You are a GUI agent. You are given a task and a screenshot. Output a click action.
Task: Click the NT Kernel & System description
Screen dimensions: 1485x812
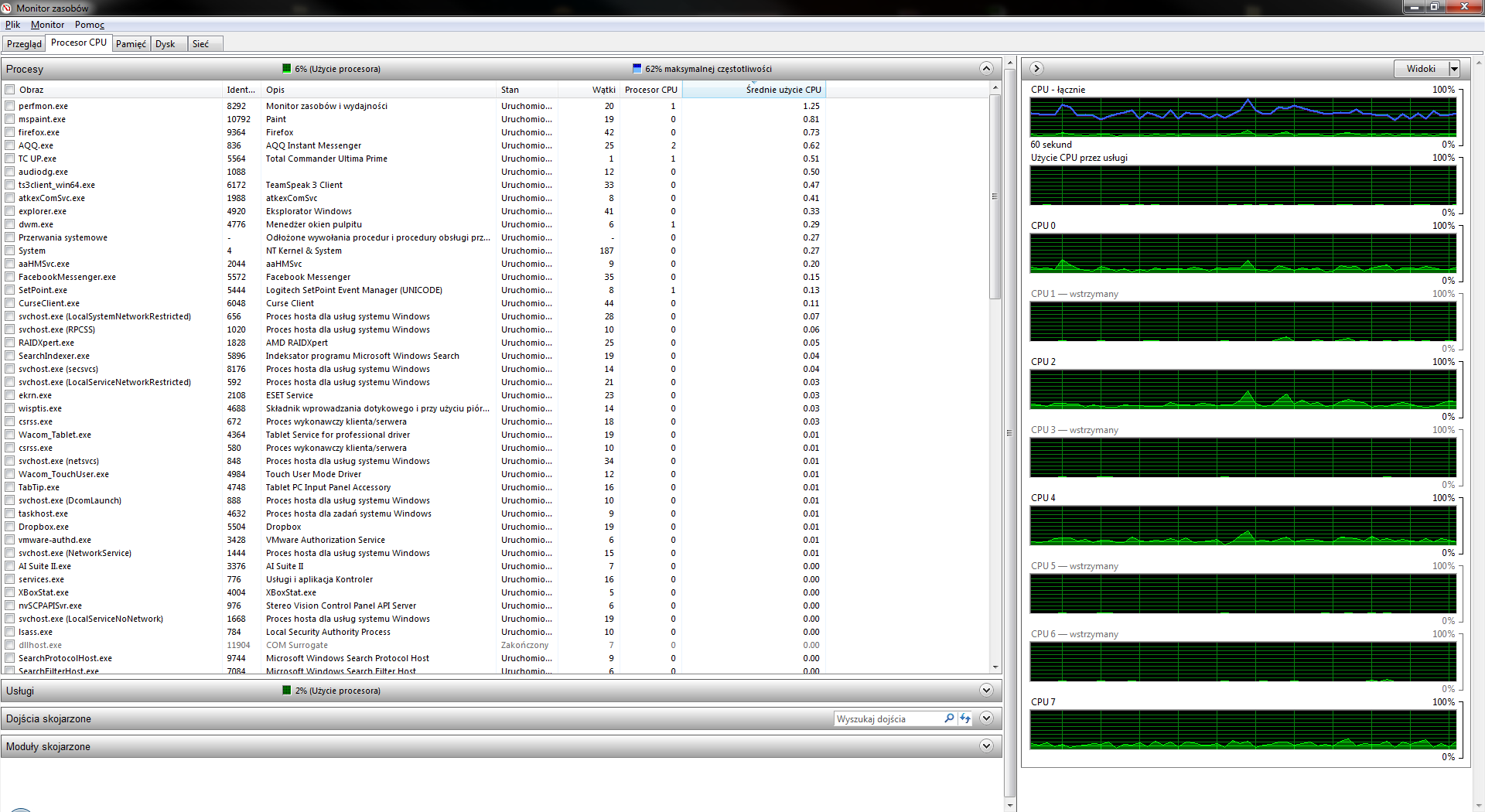tap(304, 251)
